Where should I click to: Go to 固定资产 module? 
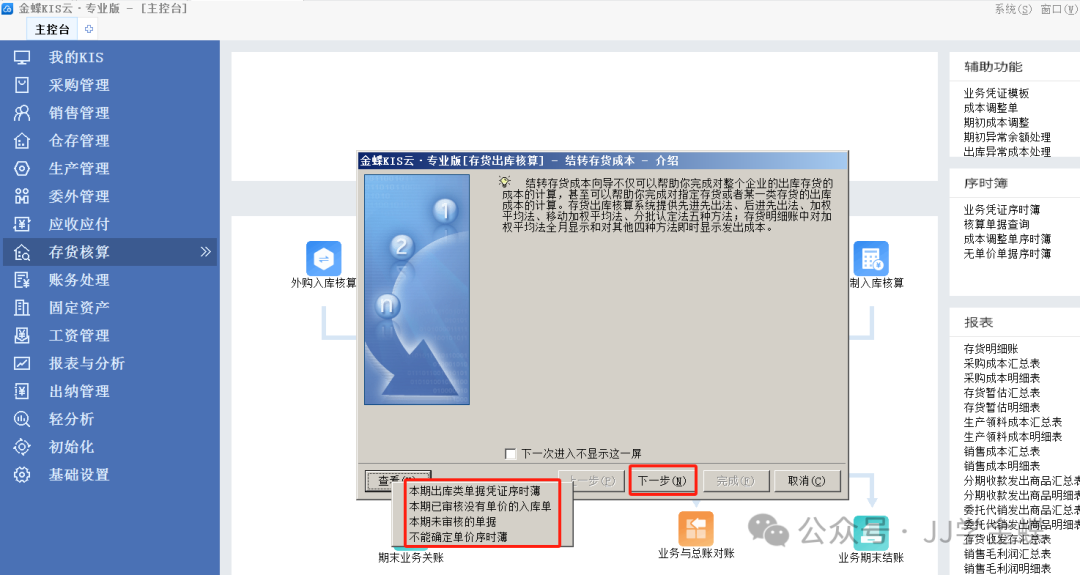pyautogui.click(x=79, y=308)
